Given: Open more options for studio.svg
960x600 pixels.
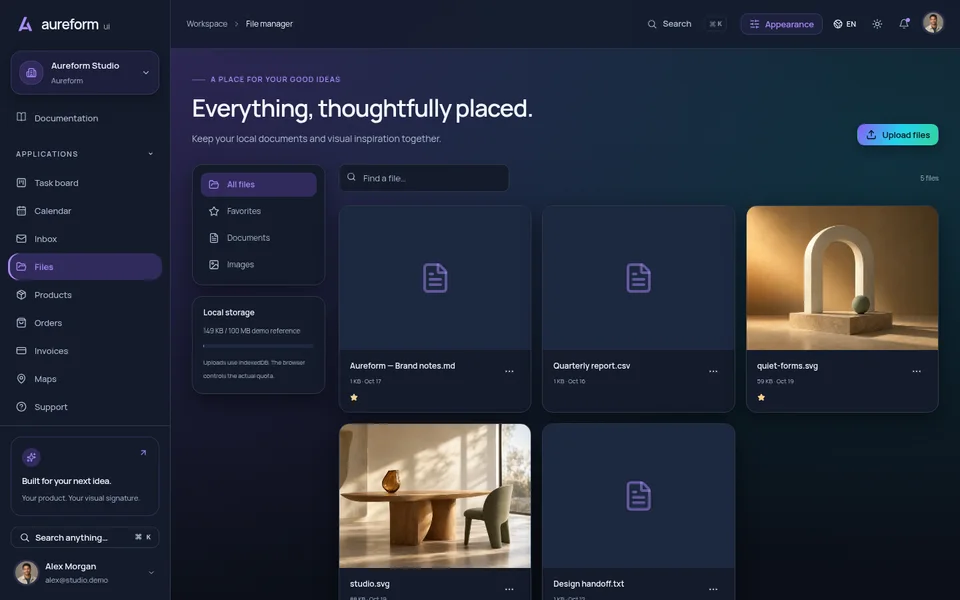Looking at the screenshot, I should coord(509,589).
